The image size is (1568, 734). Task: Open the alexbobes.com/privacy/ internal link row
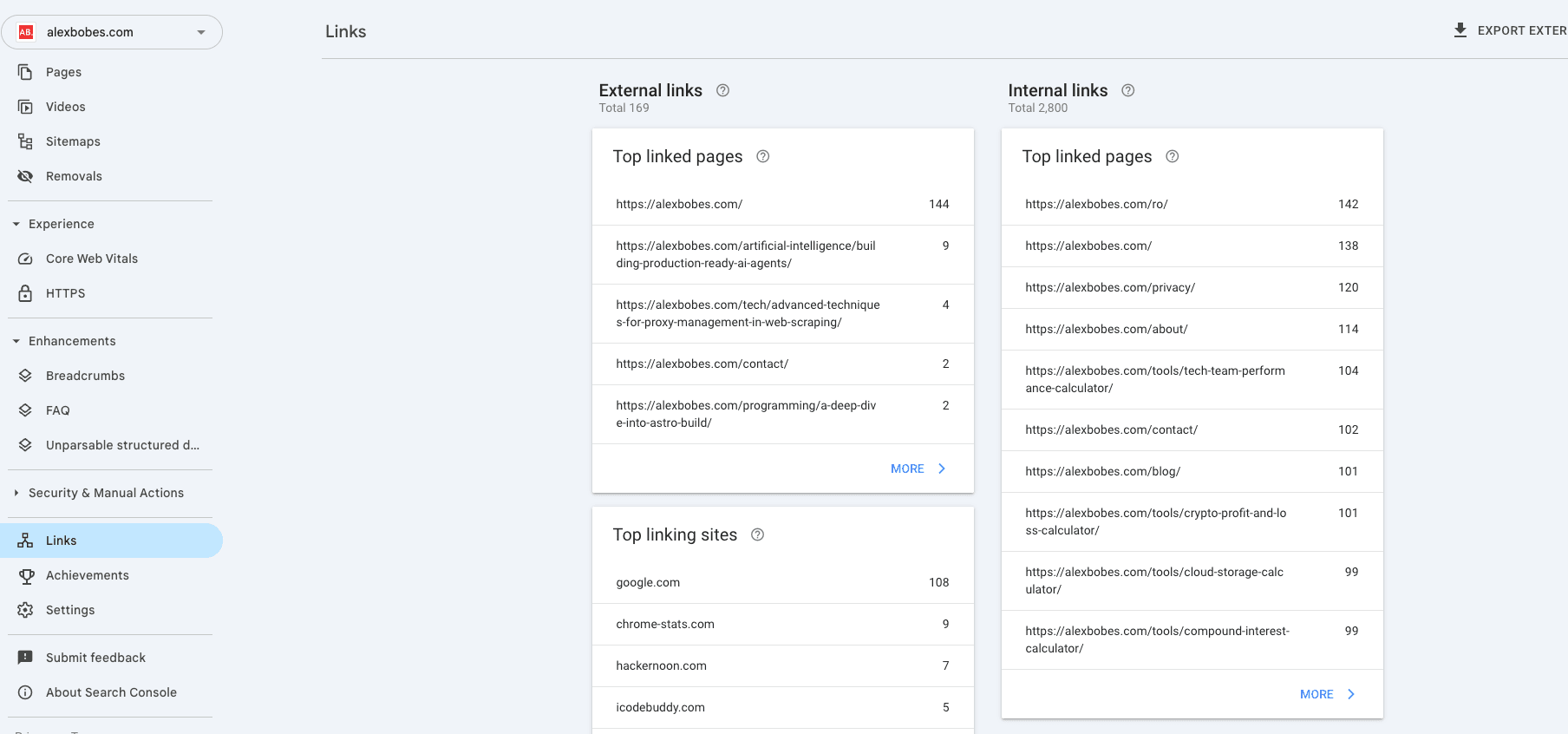tap(1192, 287)
